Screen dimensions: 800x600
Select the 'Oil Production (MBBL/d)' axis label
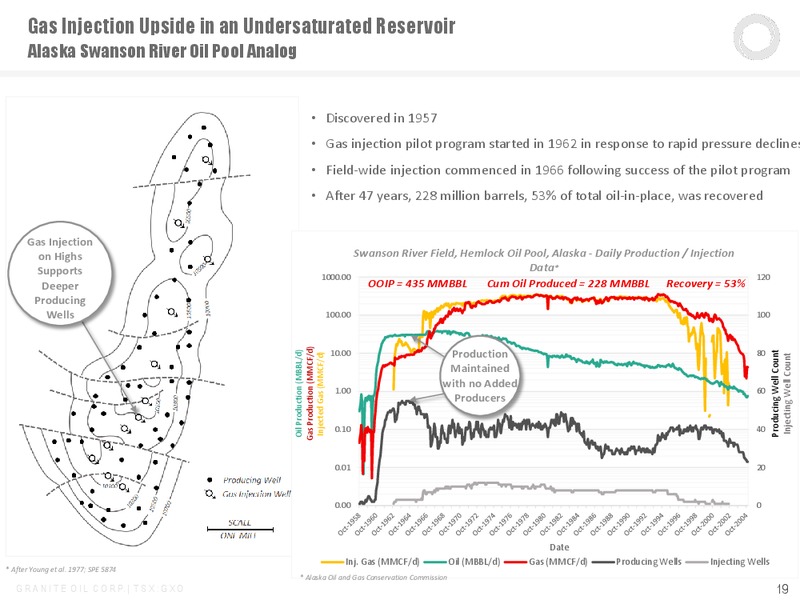[x=298, y=393]
